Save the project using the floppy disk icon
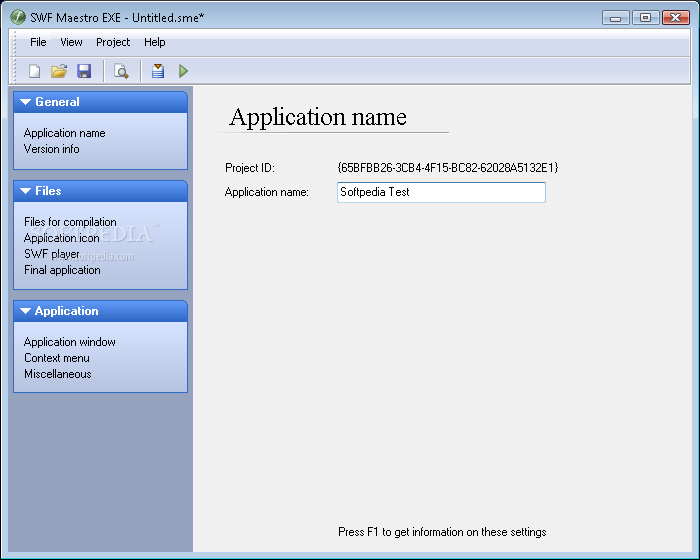 pos(84,71)
